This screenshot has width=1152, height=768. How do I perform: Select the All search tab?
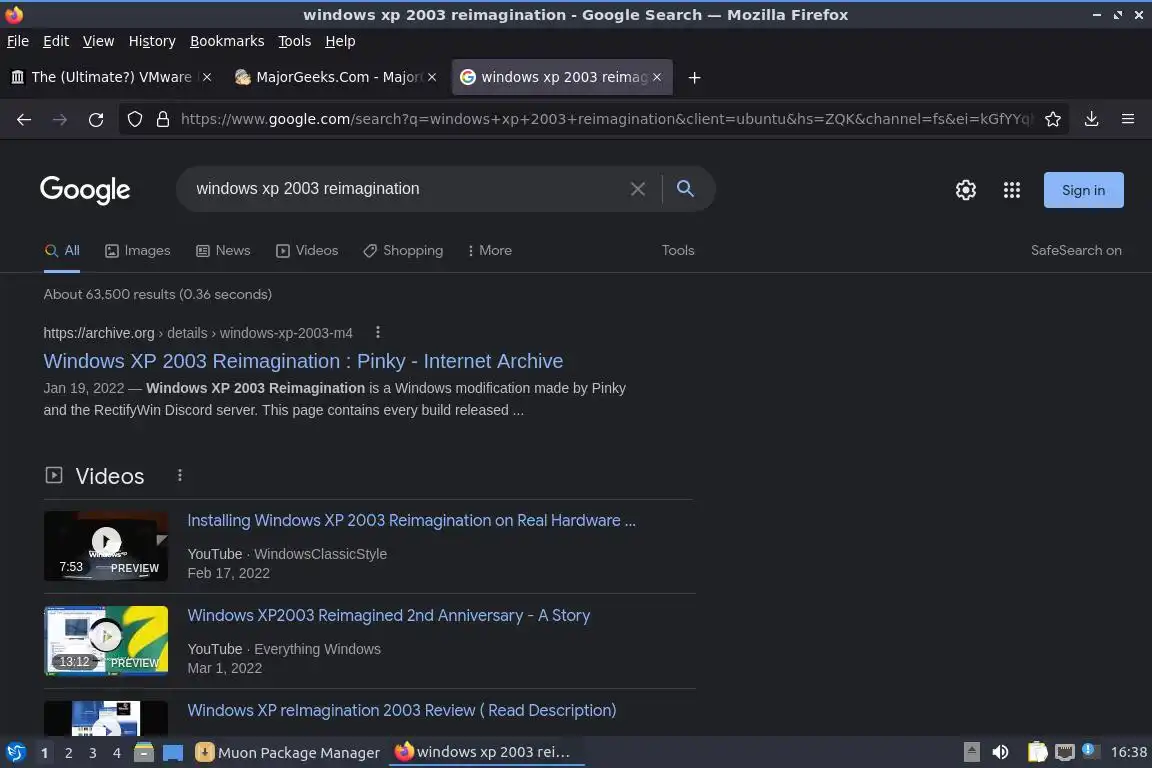pos(62,251)
